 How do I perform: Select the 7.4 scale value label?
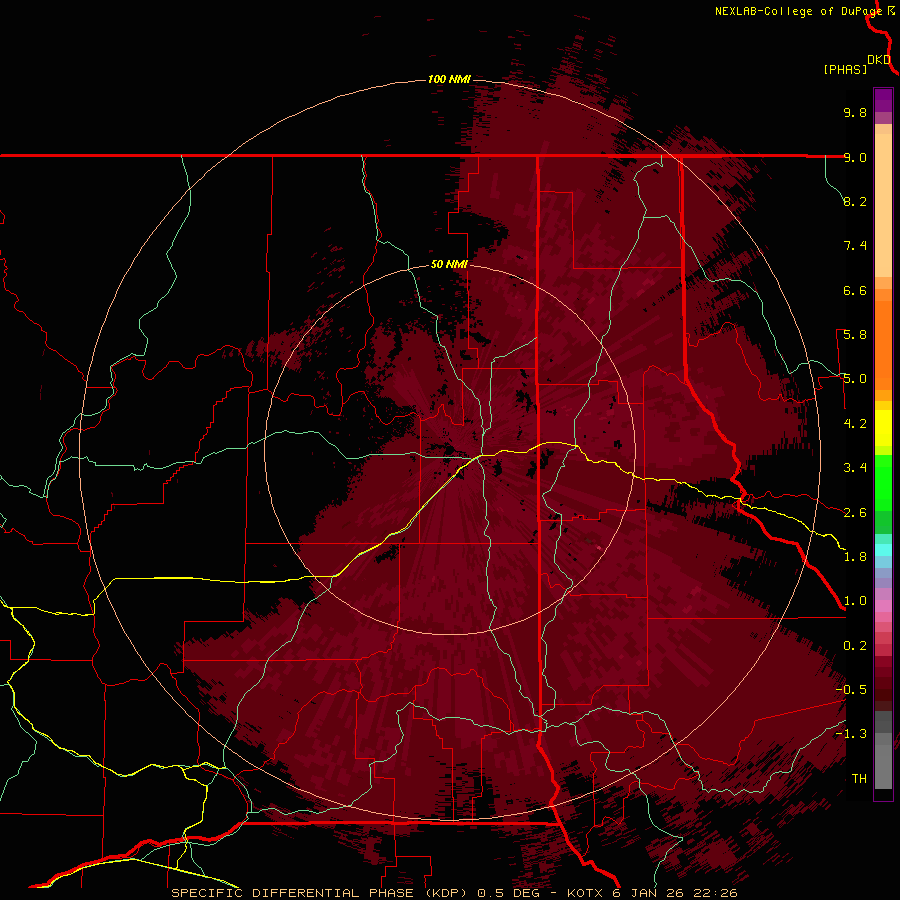[x=855, y=246]
